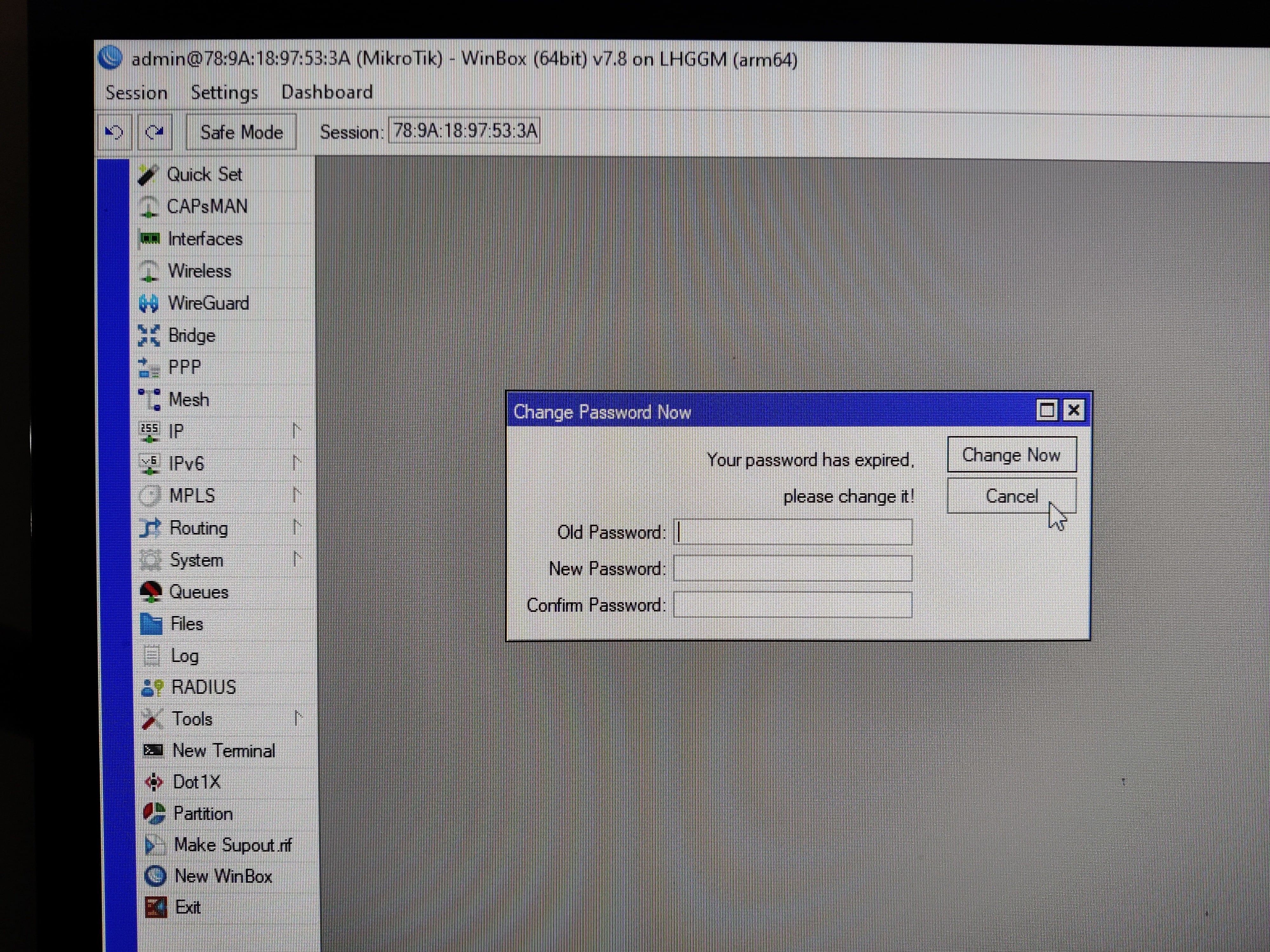1270x952 pixels.
Task: Click the Redo arrow toolbar button
Action: [x=154, y=132]
